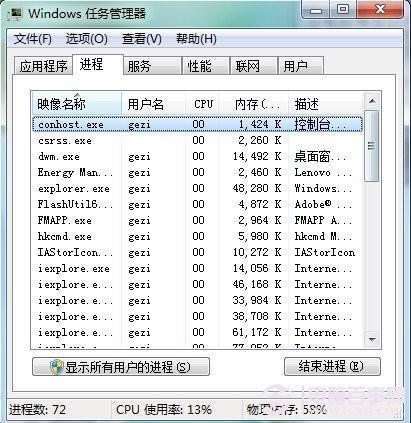Open the 帮助(H) menu
The height and width of the screenshot is (423, 411).
pyautogui.click(x=196, y=39)
